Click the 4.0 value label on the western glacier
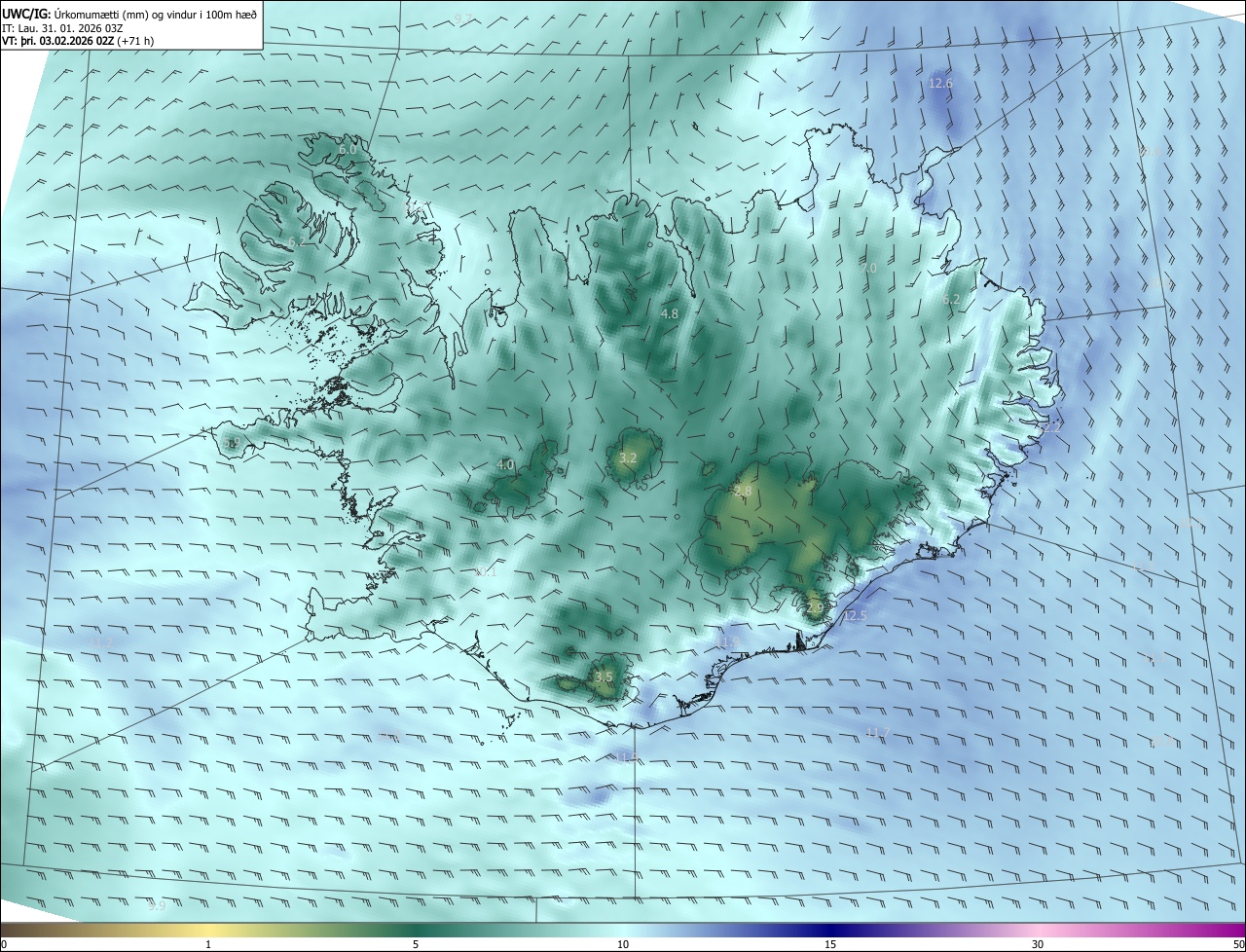Viewport: 1246px width, 952px height. [505, 465]
